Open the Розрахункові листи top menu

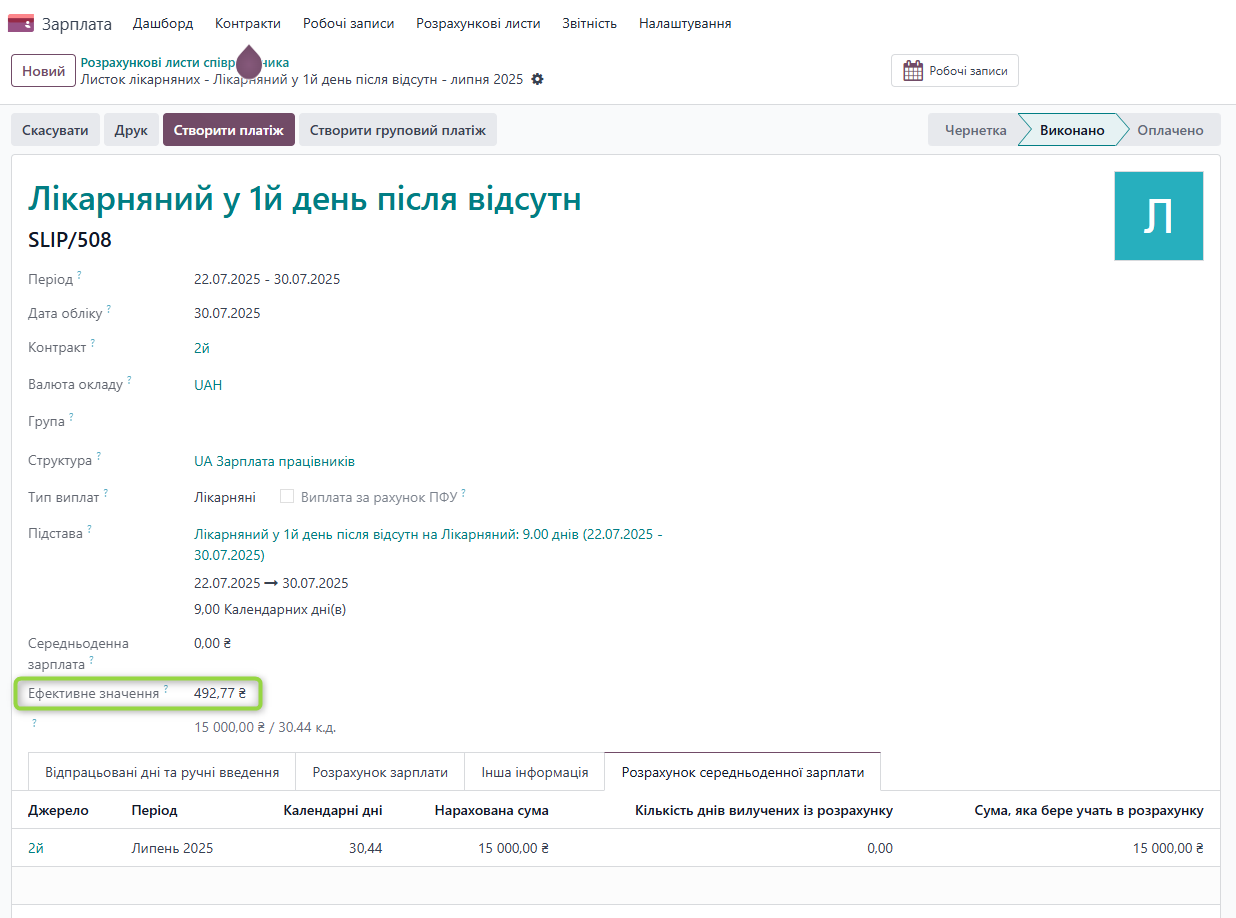478,23
